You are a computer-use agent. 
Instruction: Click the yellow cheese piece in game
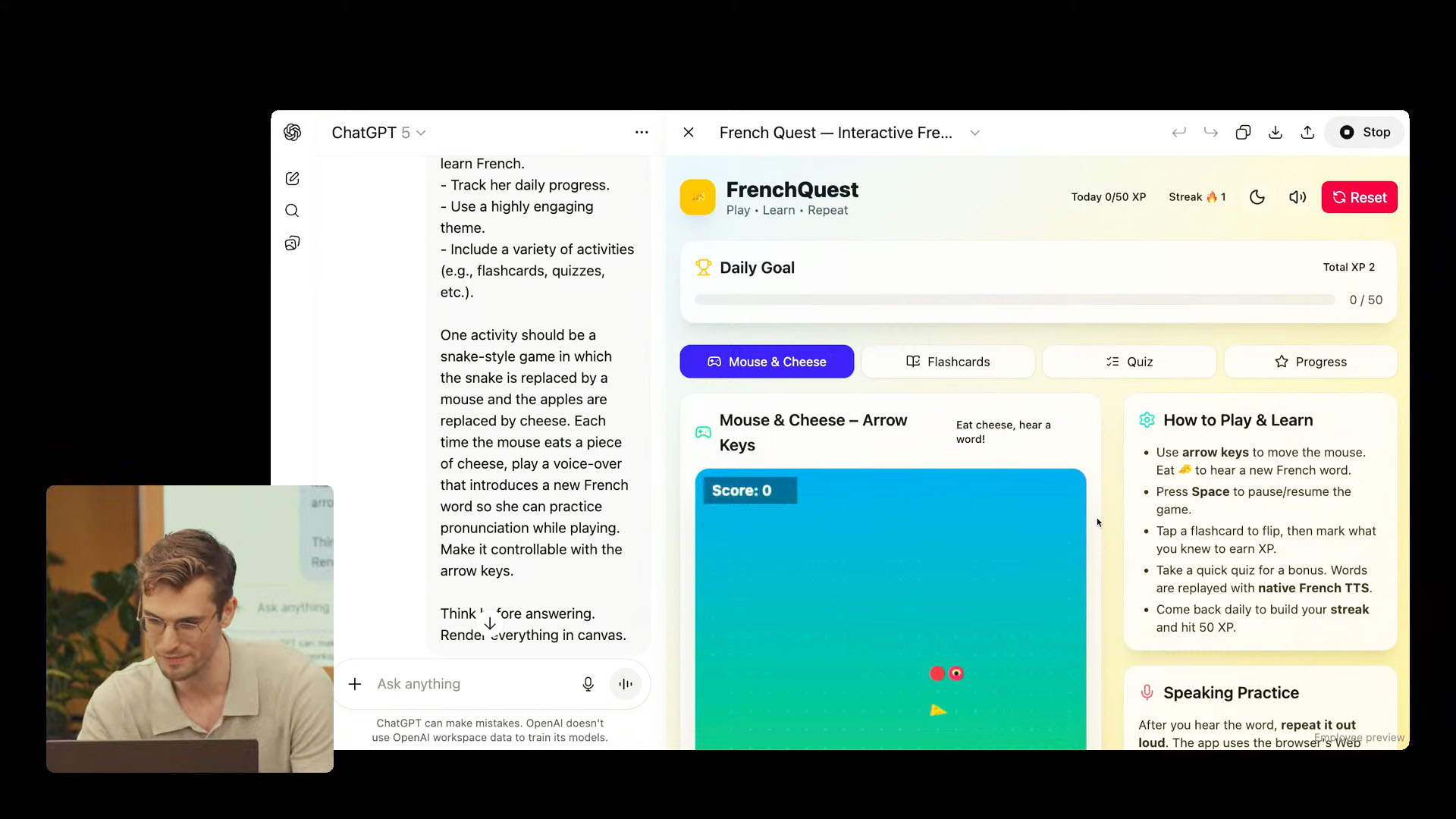click(x=938, y=710)
